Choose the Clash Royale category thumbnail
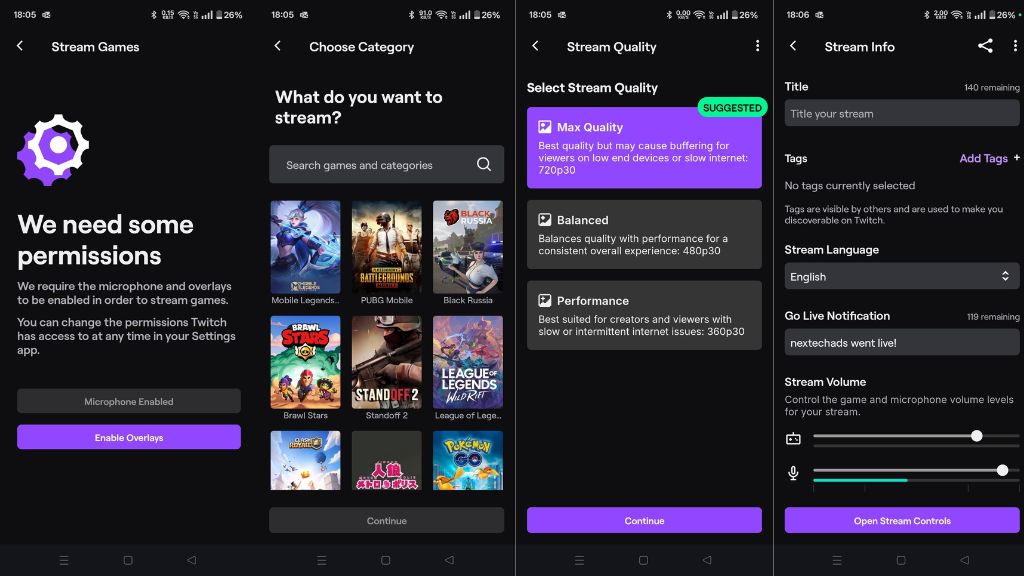Viewport: 1024px width, 576px height. (x=306, y=460)
